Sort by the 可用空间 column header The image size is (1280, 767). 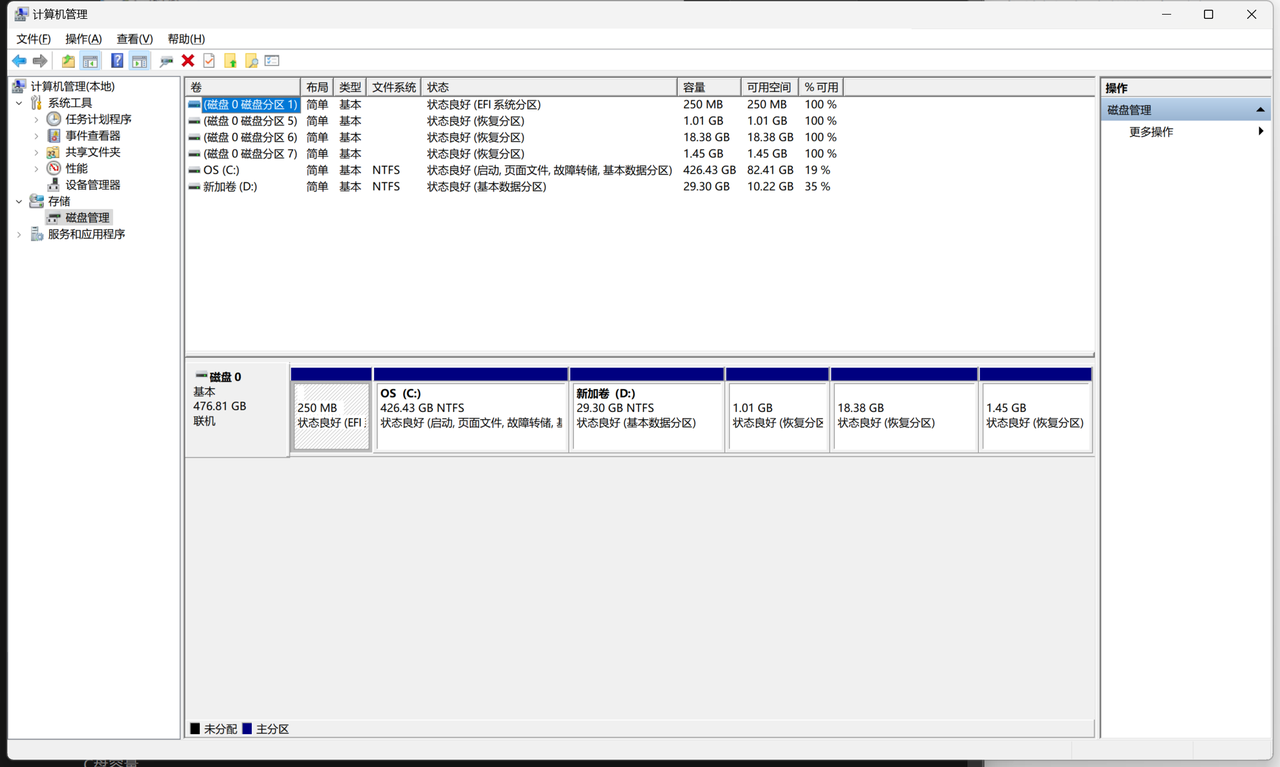point(770,87)
